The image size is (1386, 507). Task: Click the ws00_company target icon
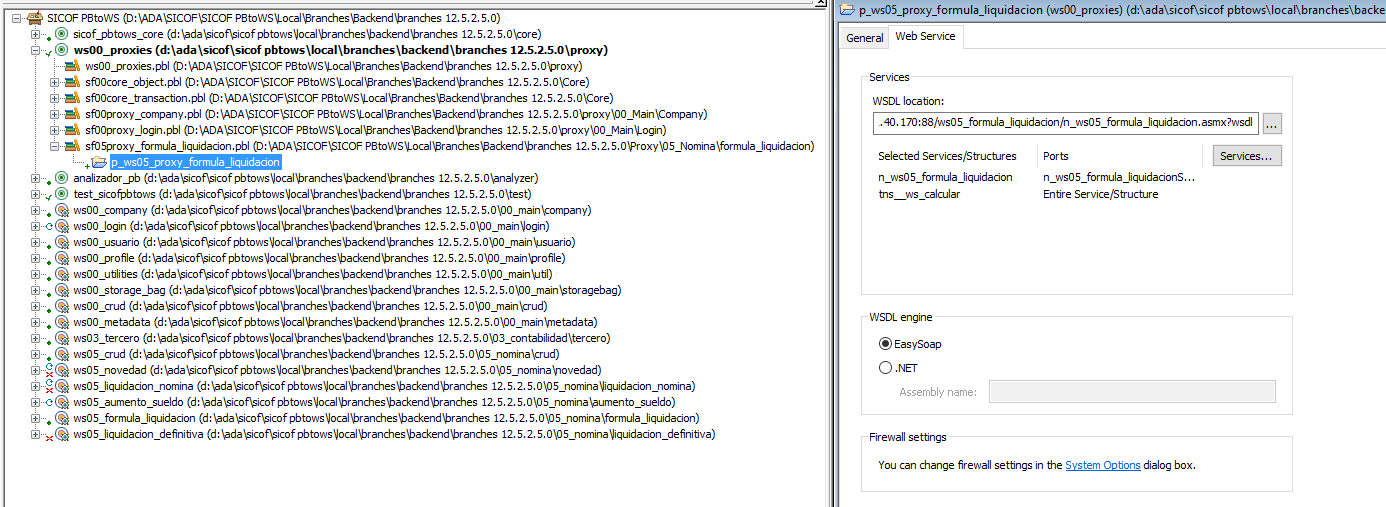(x=62, y=210)
